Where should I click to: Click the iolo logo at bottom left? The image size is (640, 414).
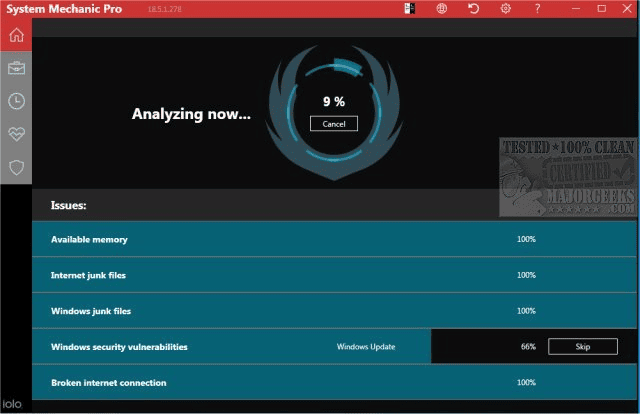click(13, 405)
